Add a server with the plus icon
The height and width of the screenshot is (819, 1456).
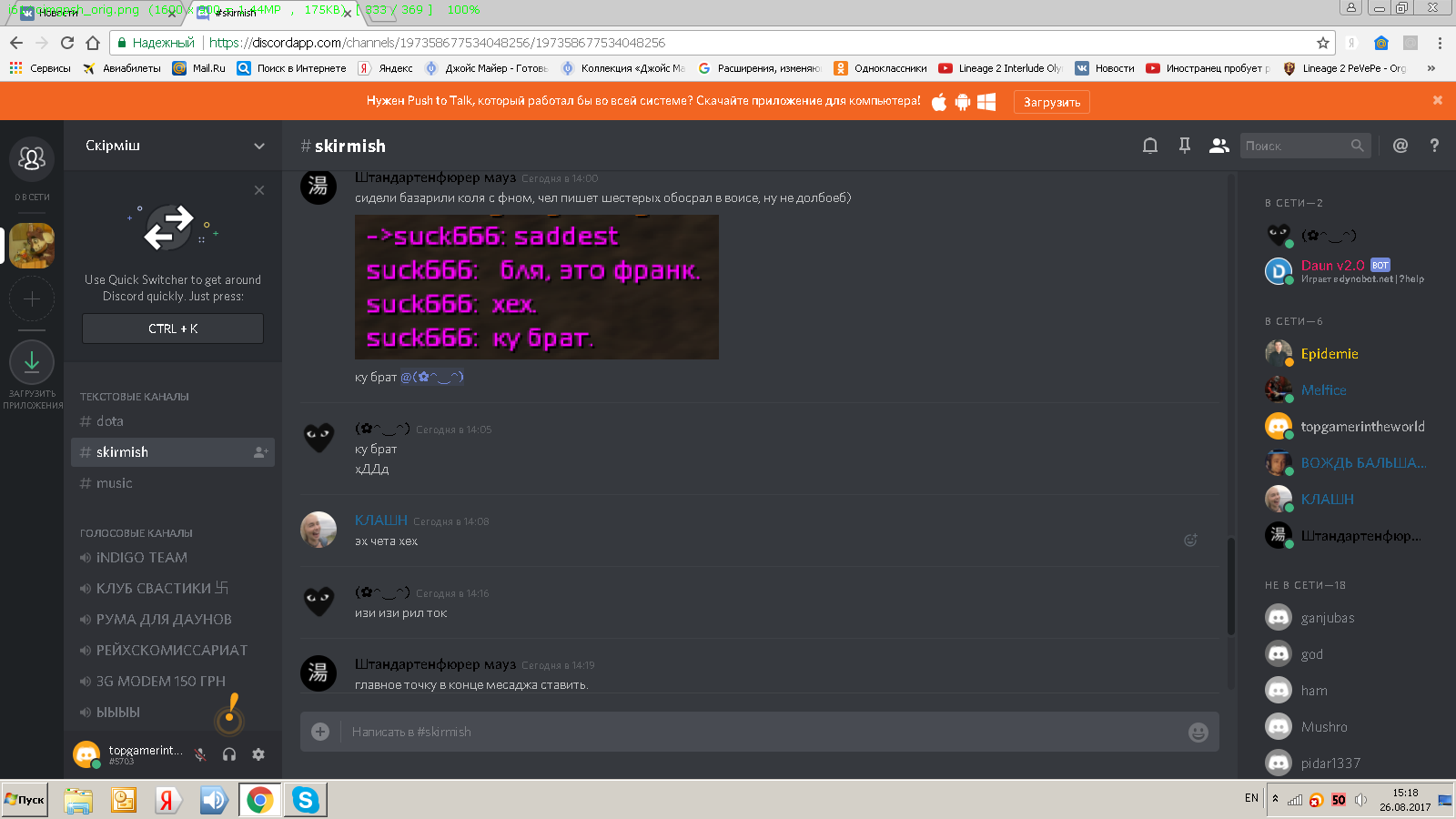[32, 299]
